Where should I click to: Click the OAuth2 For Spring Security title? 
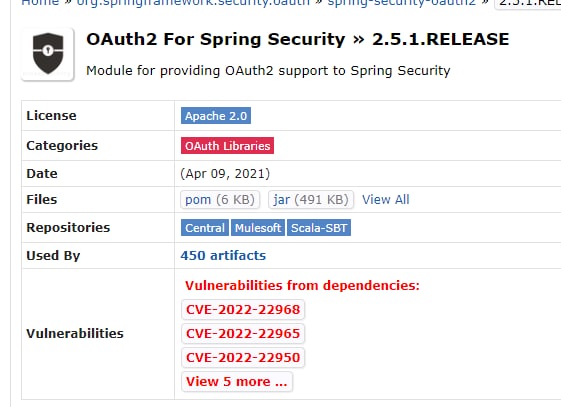[216, 39]
